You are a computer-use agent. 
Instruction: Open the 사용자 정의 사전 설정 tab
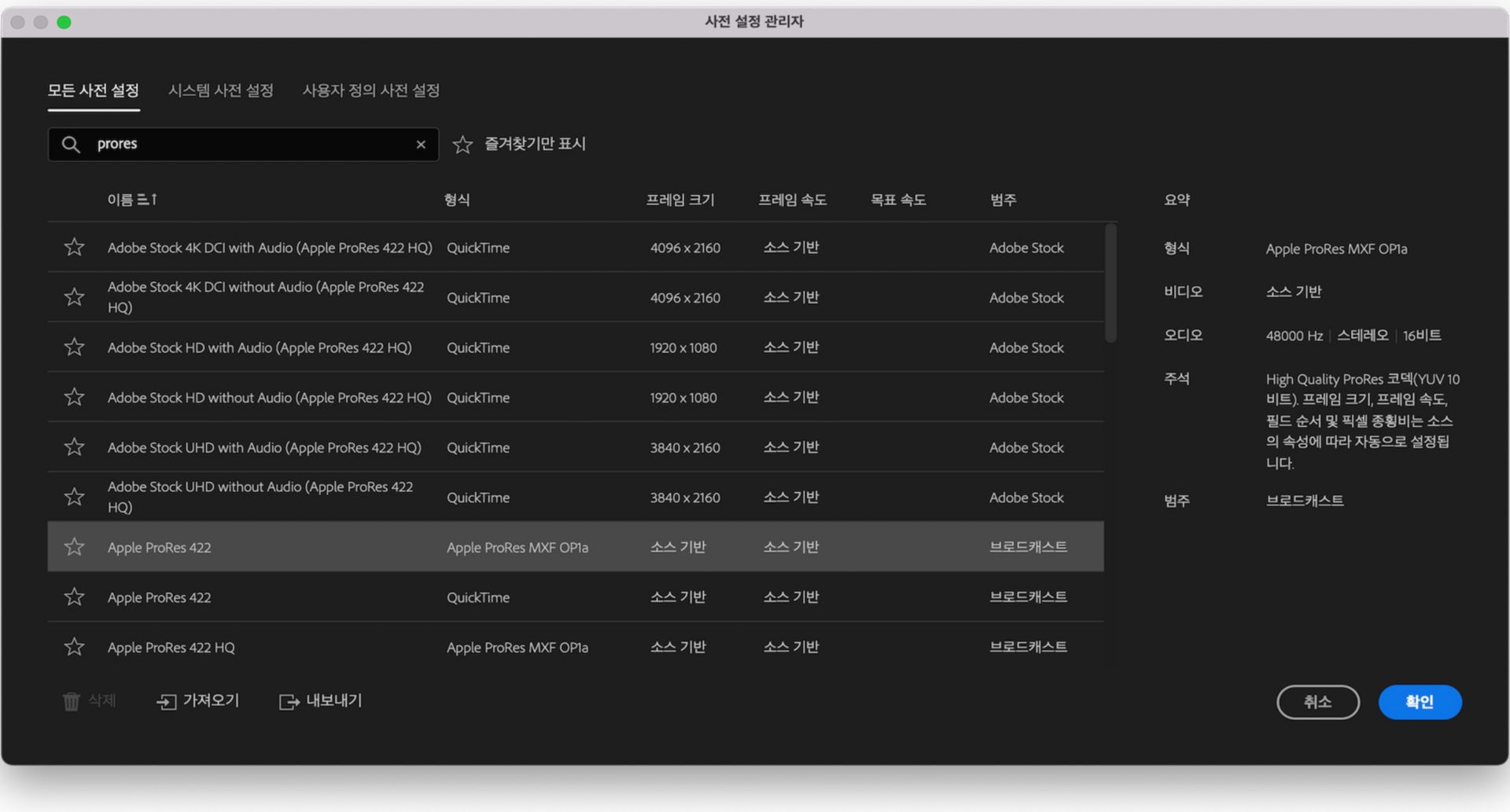point(370,90)
